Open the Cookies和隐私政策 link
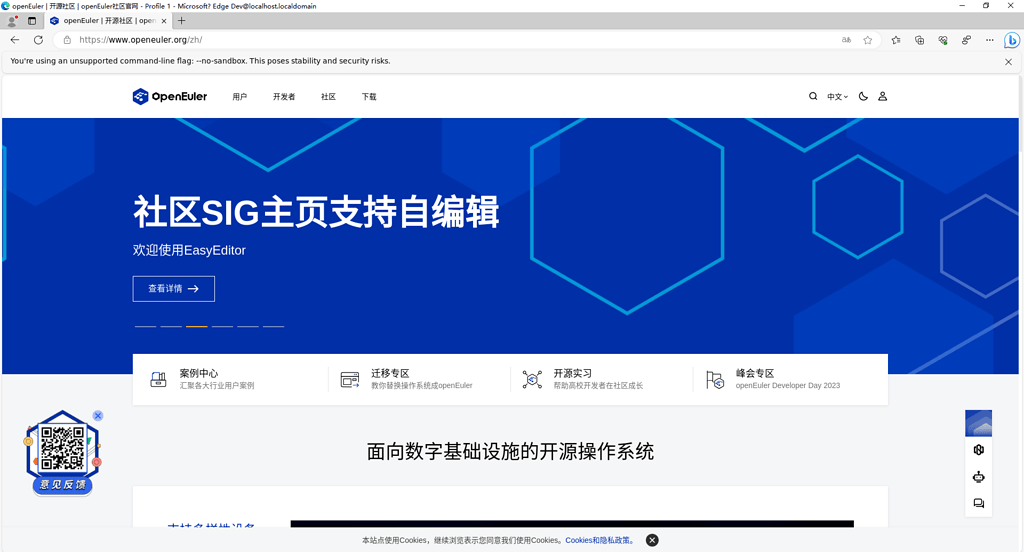The height and width of the screenshot is (552, 1024). tap(600, 540)
